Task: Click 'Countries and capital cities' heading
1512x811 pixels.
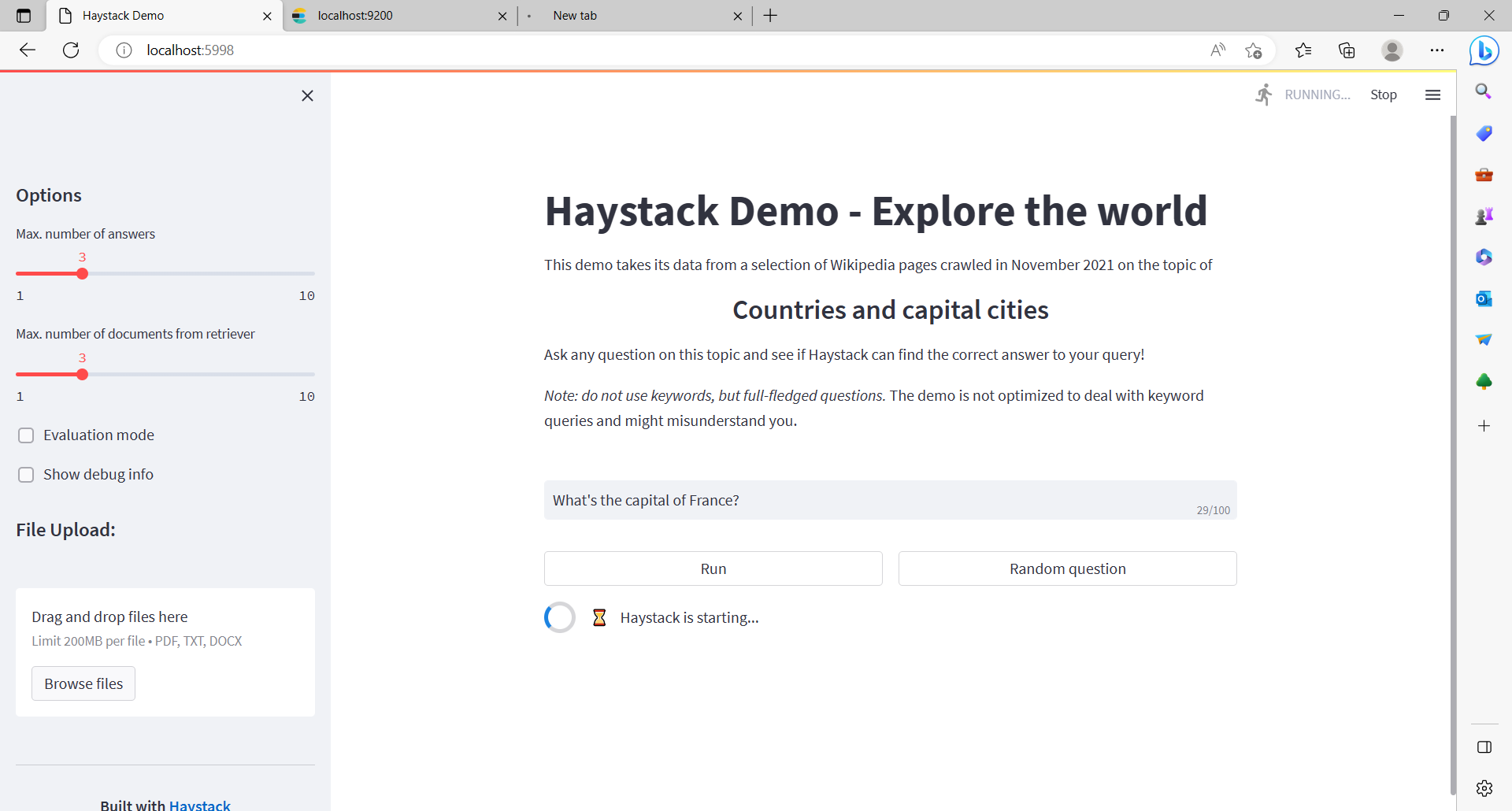Action: (x=890, y=310)
